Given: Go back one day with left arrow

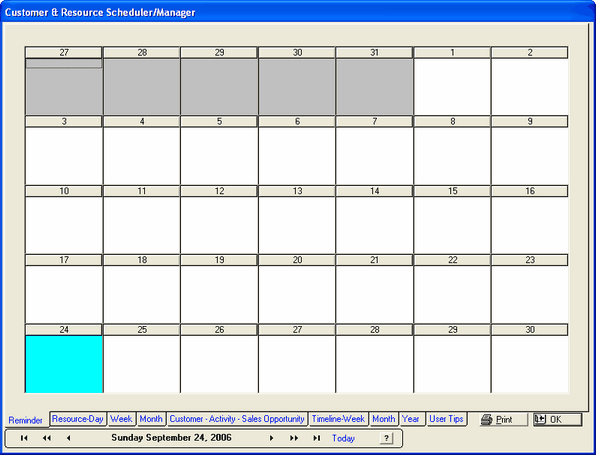Looking at the screenshot, I should 68,438.
